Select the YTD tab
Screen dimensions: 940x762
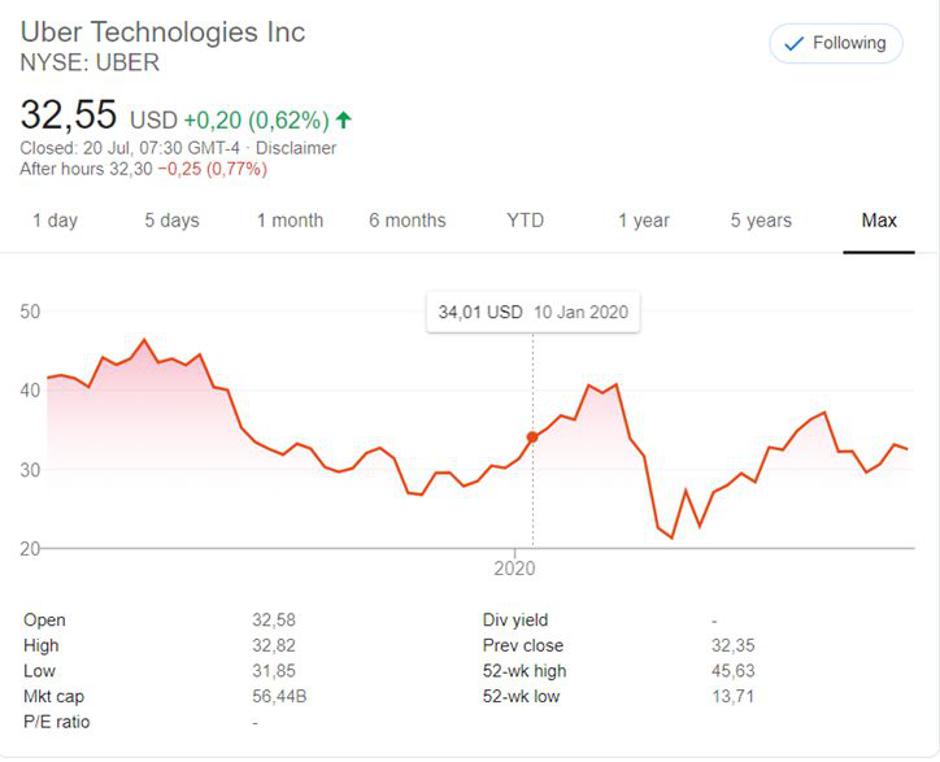(x=525, y=221)
